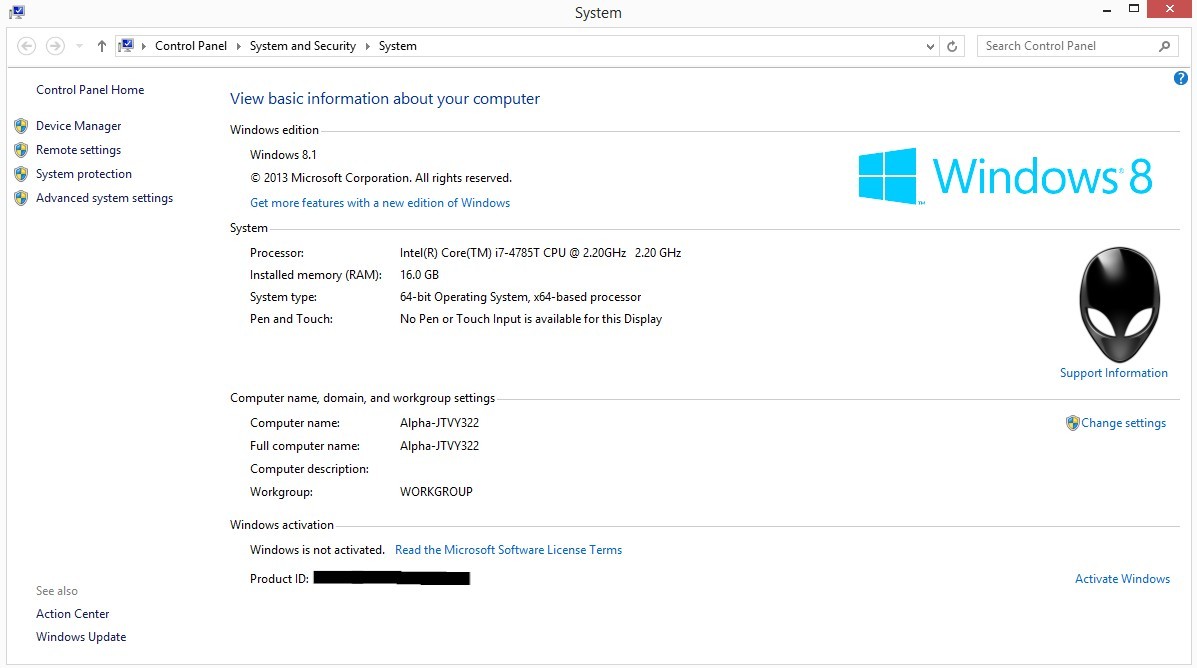The width and height of the screenshot is (1197, 668).
Task: Open the recent locations dropdown arrow
Action: click(79, 46)
